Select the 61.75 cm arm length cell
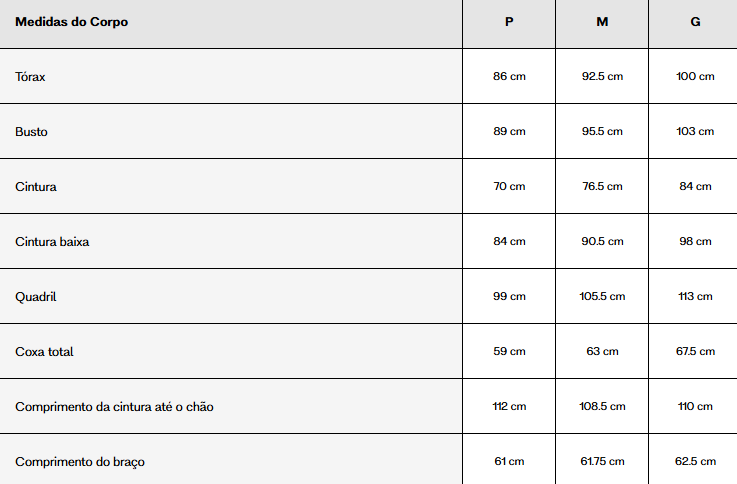 point(602,461)
